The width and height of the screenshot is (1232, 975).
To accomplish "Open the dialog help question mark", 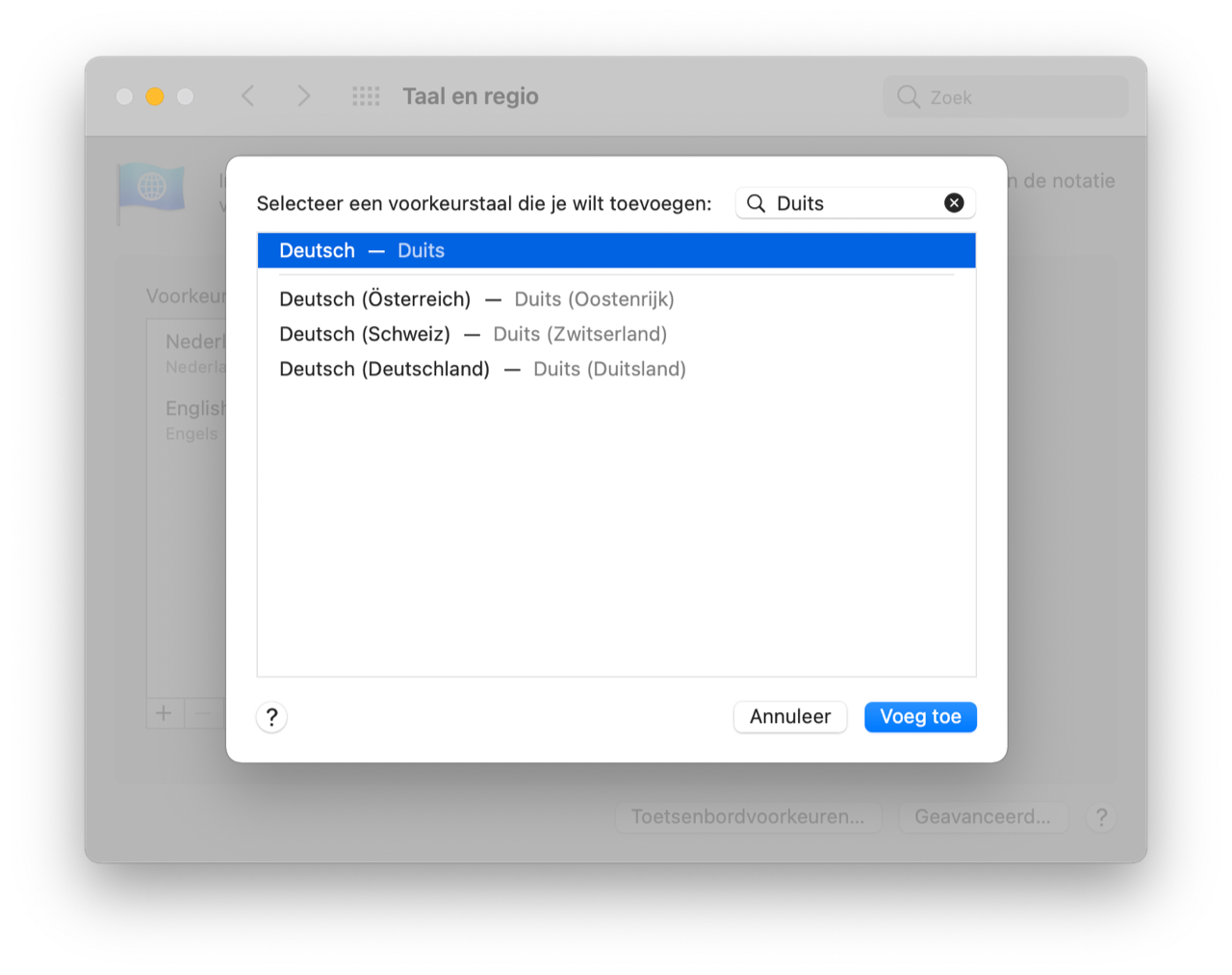I will pos(271,717).
